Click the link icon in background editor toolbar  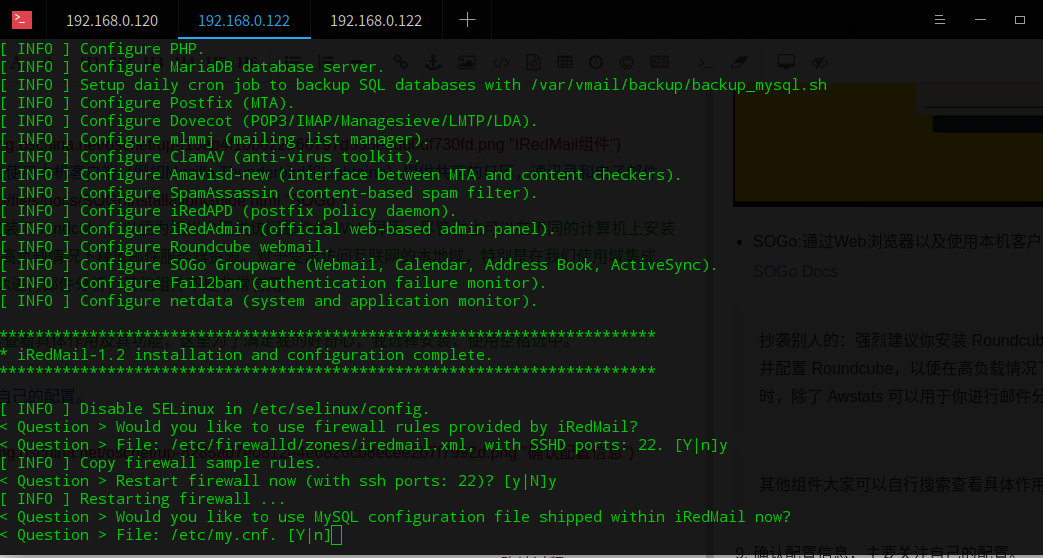(x=400, y=62)
